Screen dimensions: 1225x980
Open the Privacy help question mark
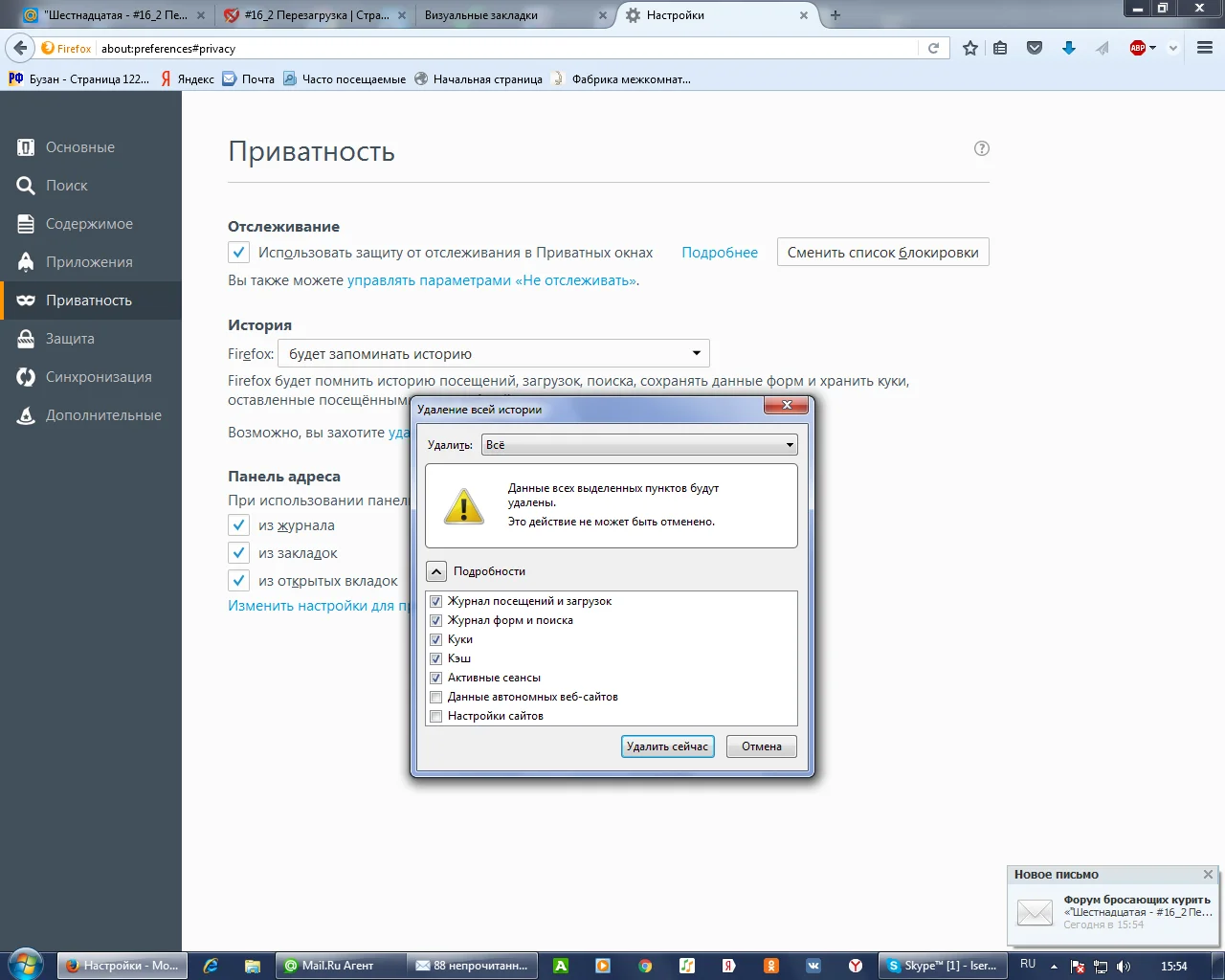(981, 148)
